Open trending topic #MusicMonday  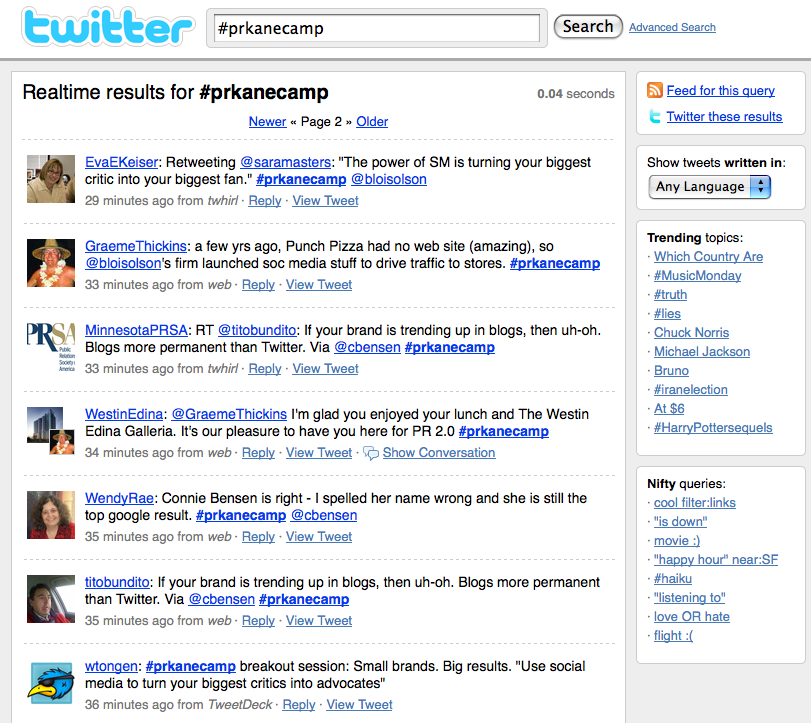pyautogui.click(x=697, y=276)
